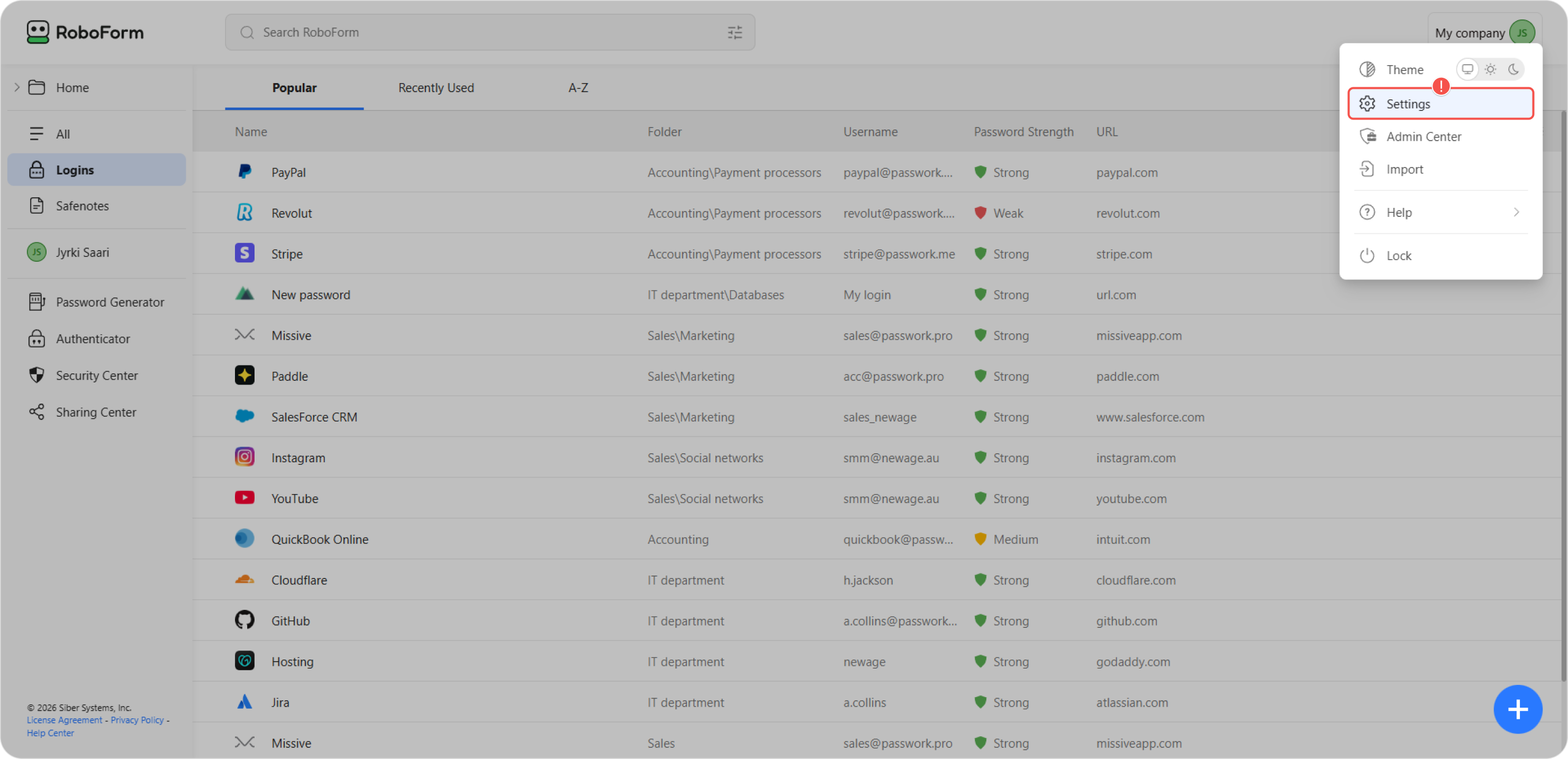Open My company account dropdown
This screenshot has width=1568, height=759.
coord(1484,33)
